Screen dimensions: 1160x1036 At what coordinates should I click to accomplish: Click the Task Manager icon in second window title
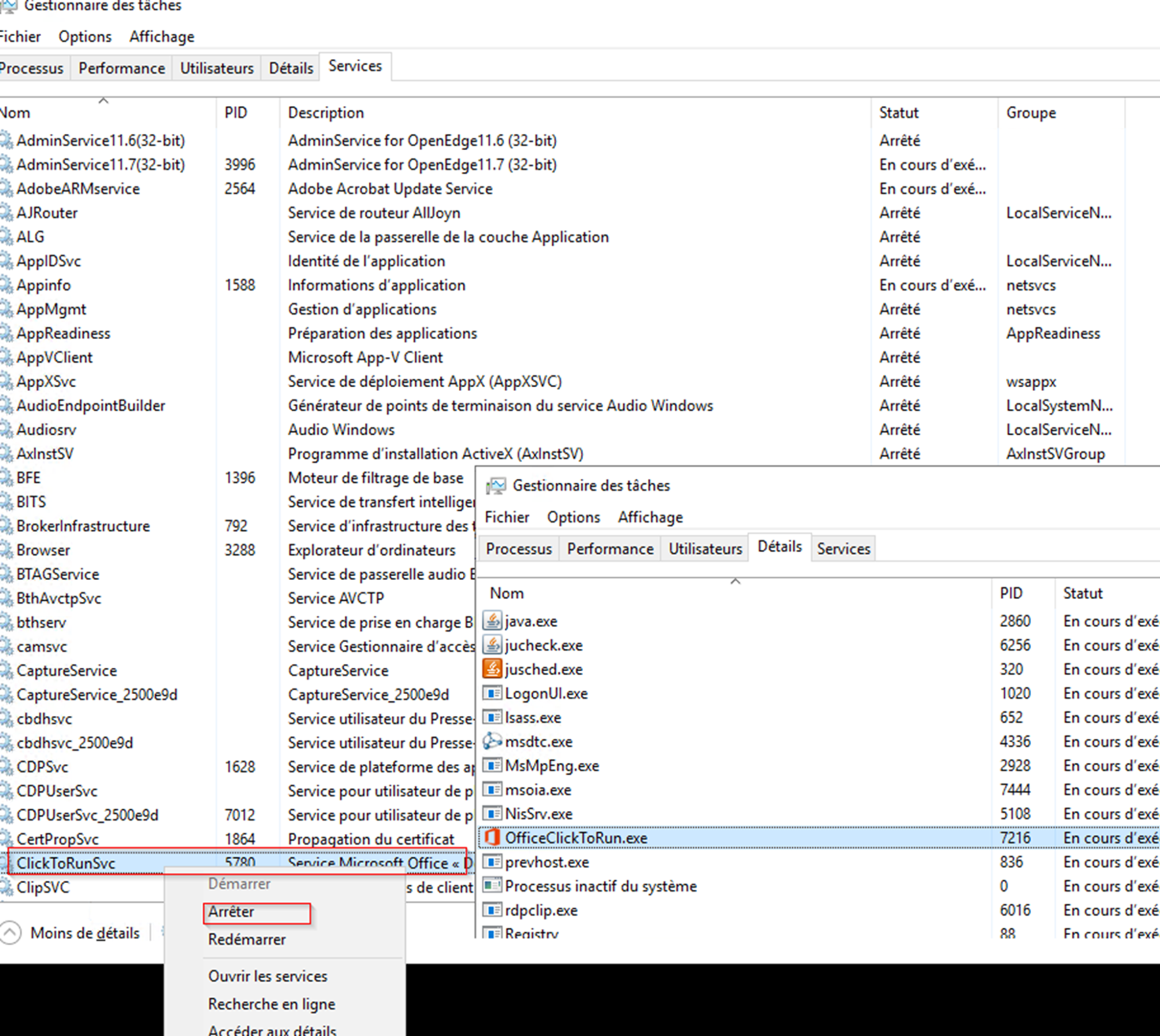496,486
